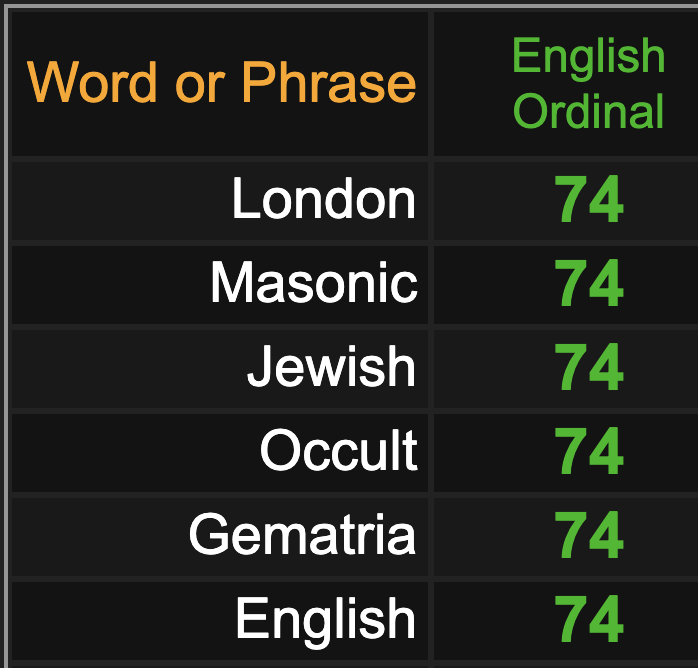Click the word 'Word' in orange header
Image resolution: width=698 pixels, height=668 pixels.
(x=92, y=82)
